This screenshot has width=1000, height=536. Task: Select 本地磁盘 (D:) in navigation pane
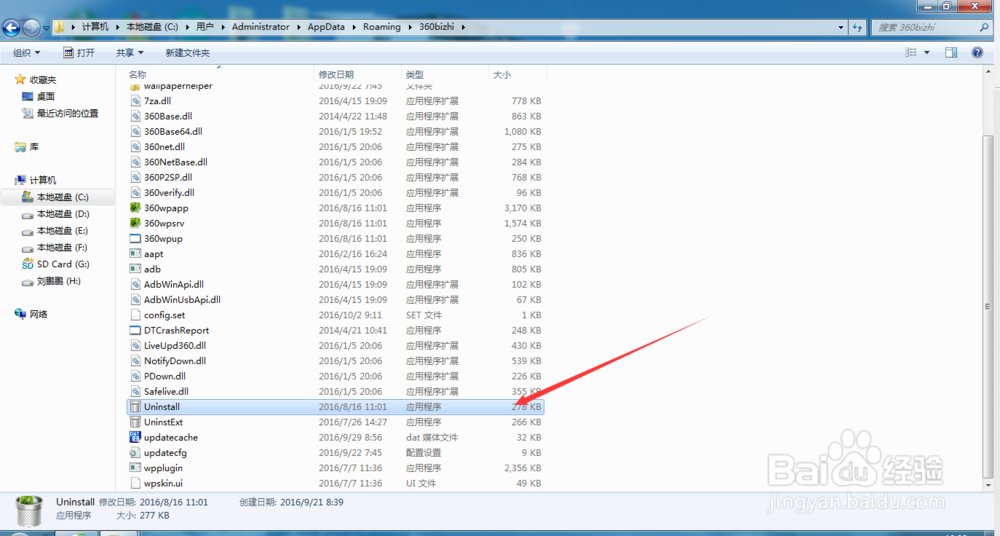point(62,214)
